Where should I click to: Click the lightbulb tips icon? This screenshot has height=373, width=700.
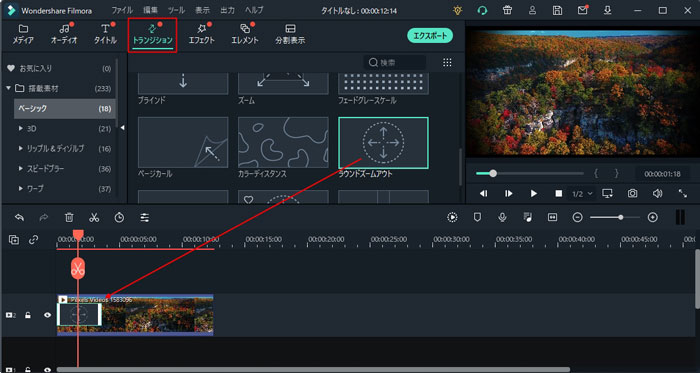point(457,10)
